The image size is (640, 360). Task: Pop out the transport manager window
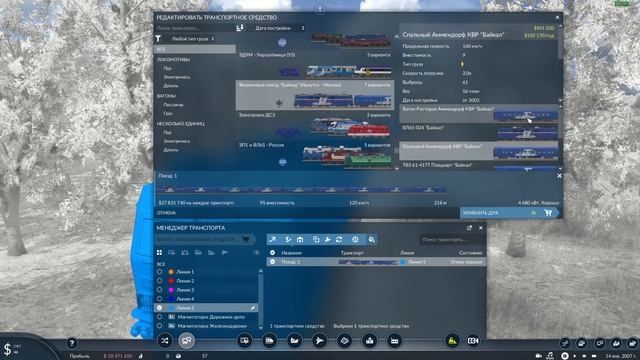click(x=469, y=228)
